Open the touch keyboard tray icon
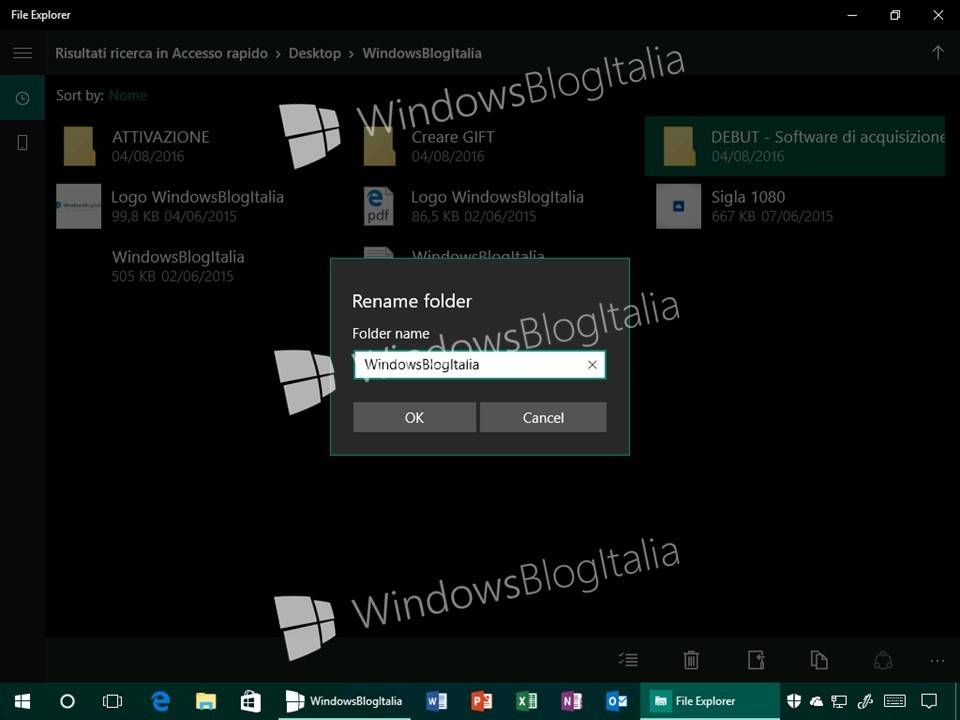Viewport: 960px width, 720px height. click(x=895, y=701)
